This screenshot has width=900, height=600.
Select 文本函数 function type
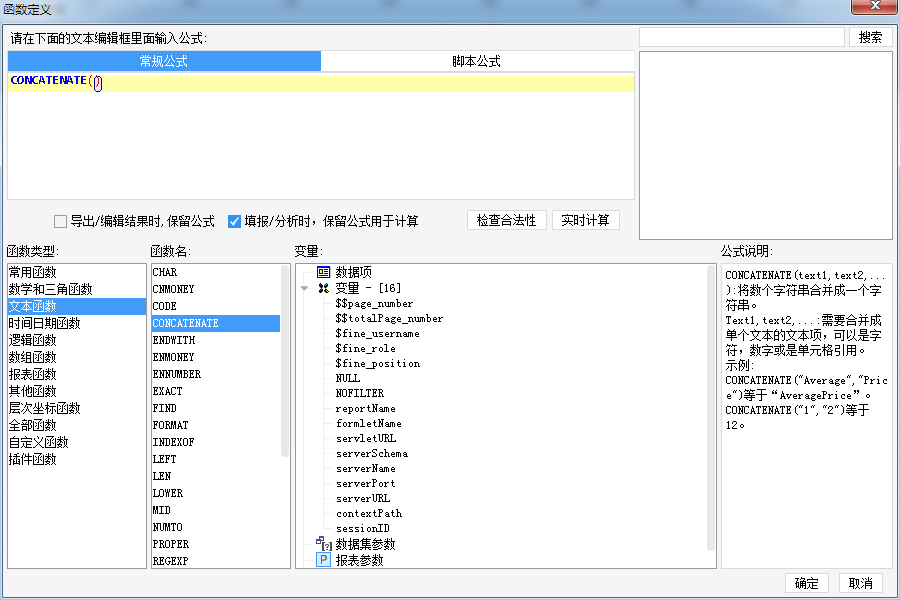[77, 306]
